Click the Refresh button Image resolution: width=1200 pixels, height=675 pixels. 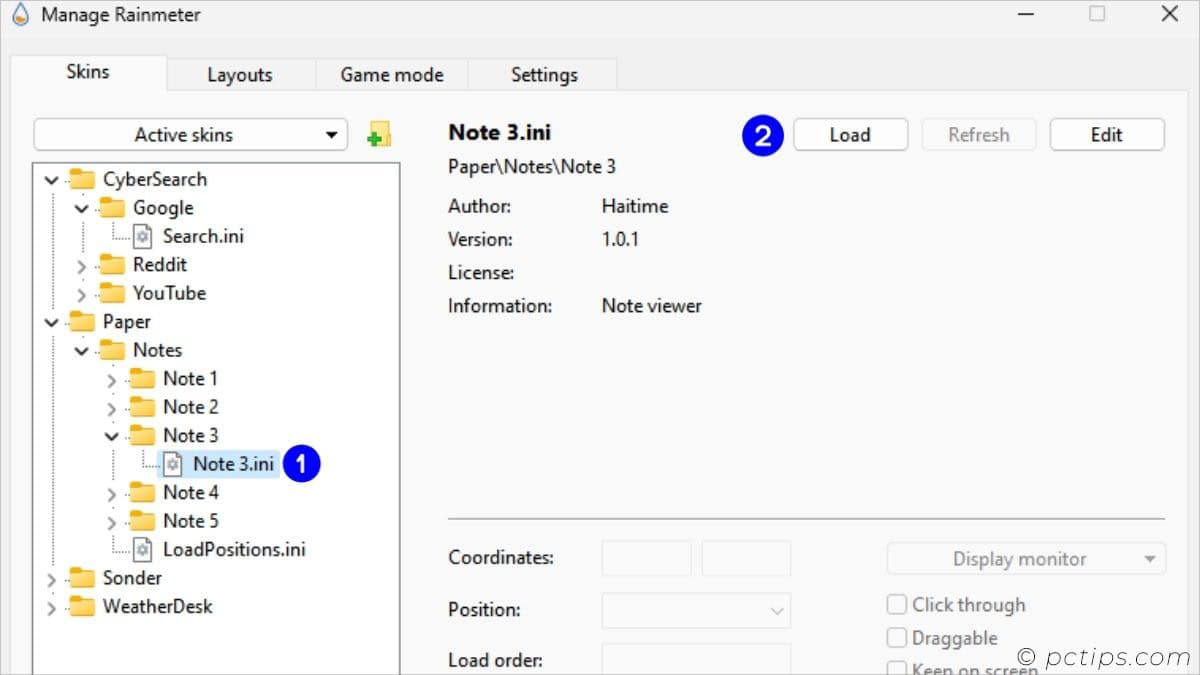click(x=979, y=135)
